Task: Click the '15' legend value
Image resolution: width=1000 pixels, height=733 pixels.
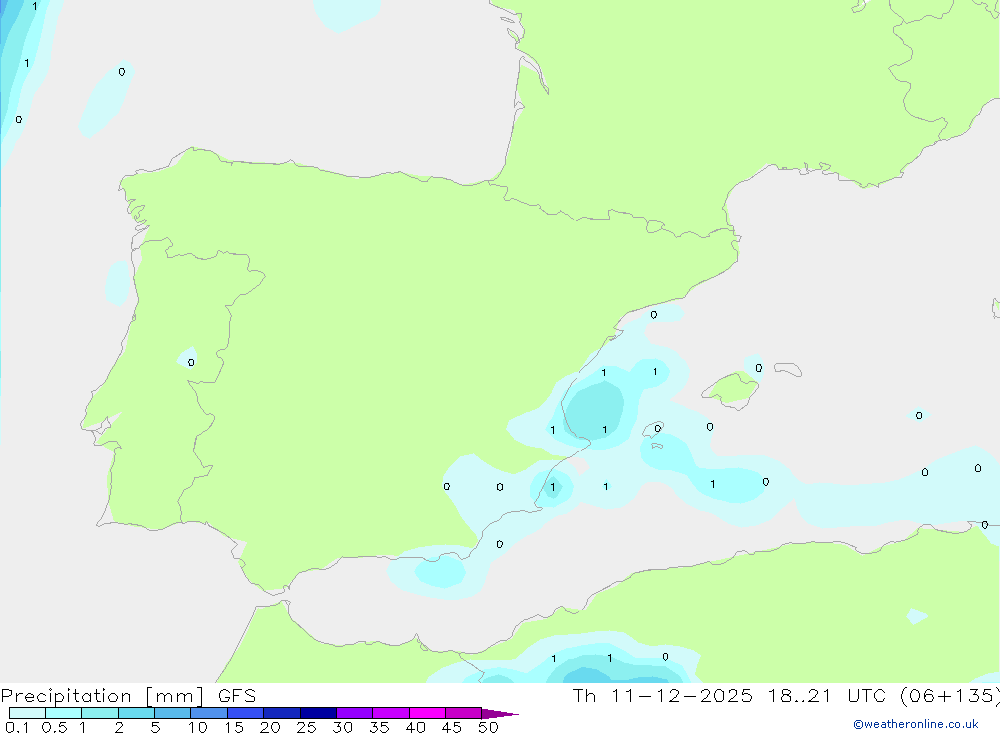Action: click(x=234, y=727)
